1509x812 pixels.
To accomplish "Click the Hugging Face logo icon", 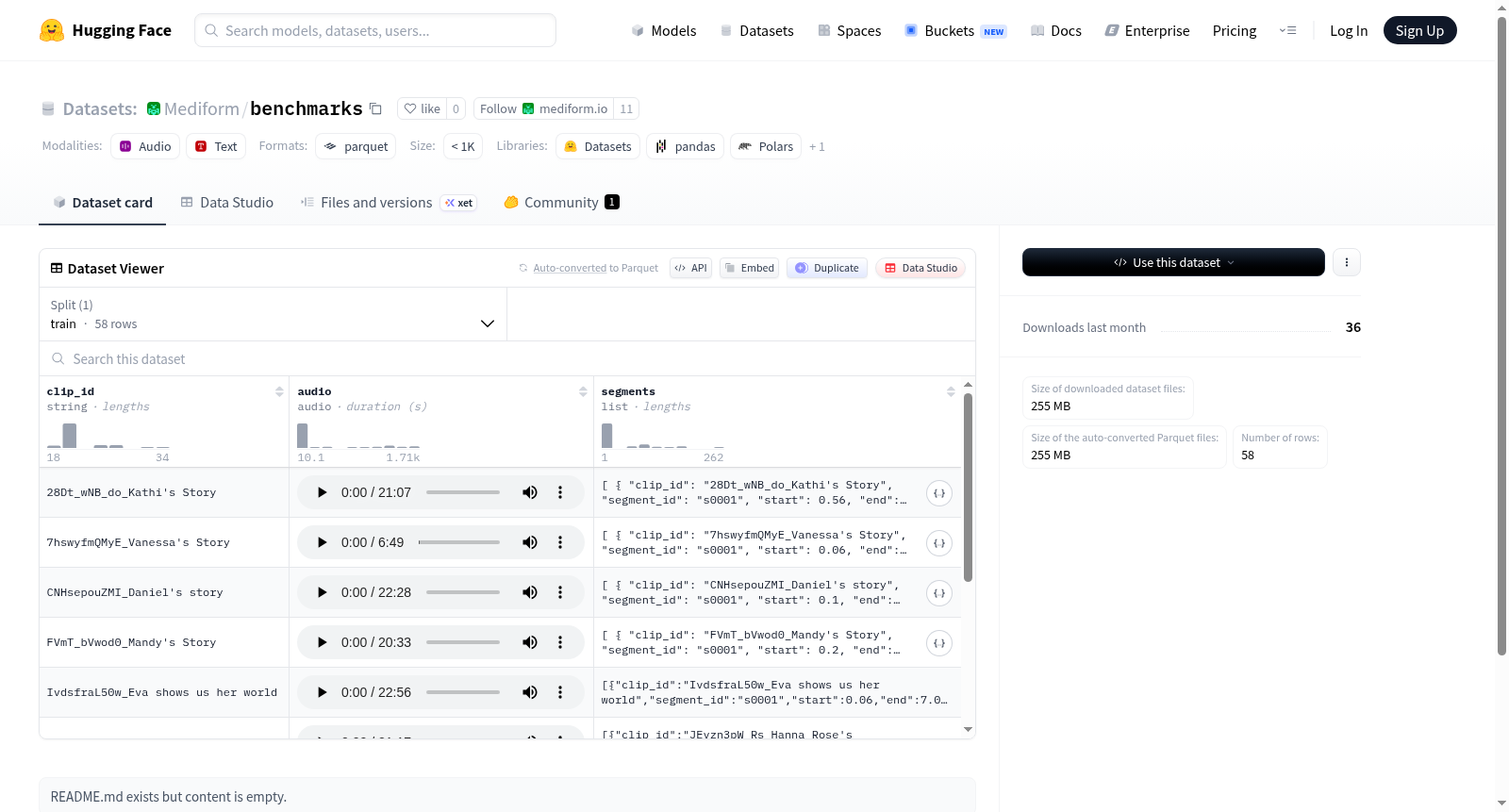I will coord(52,30).
